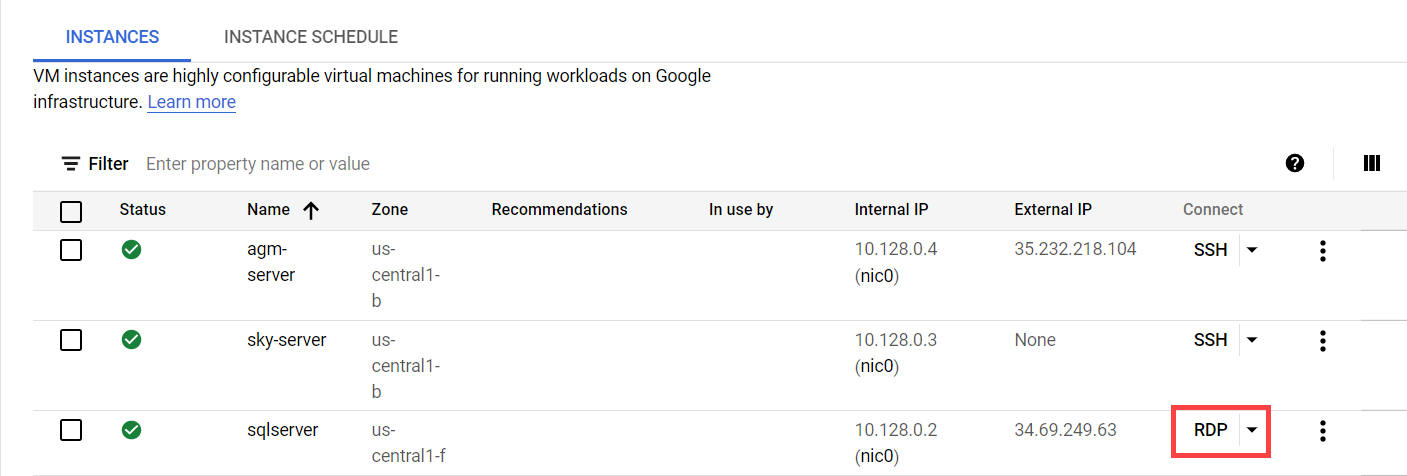Select the agm-server checkbox

[71, 250]
